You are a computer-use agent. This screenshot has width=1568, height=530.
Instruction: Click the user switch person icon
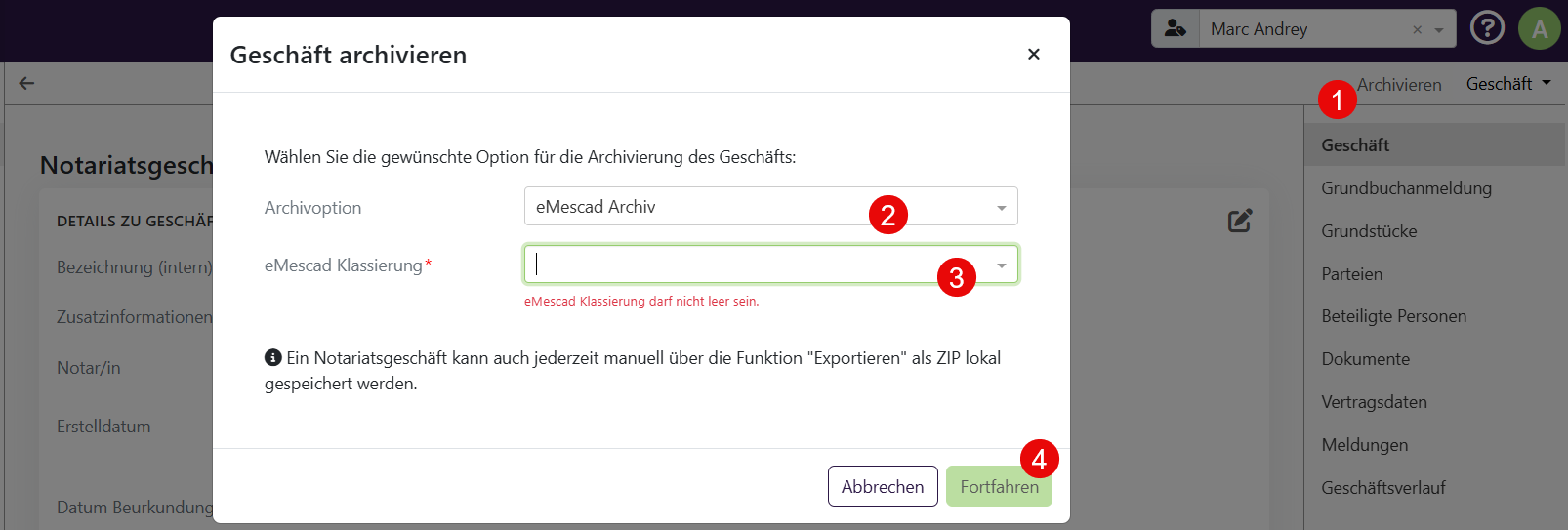(x=1176, y=29)
